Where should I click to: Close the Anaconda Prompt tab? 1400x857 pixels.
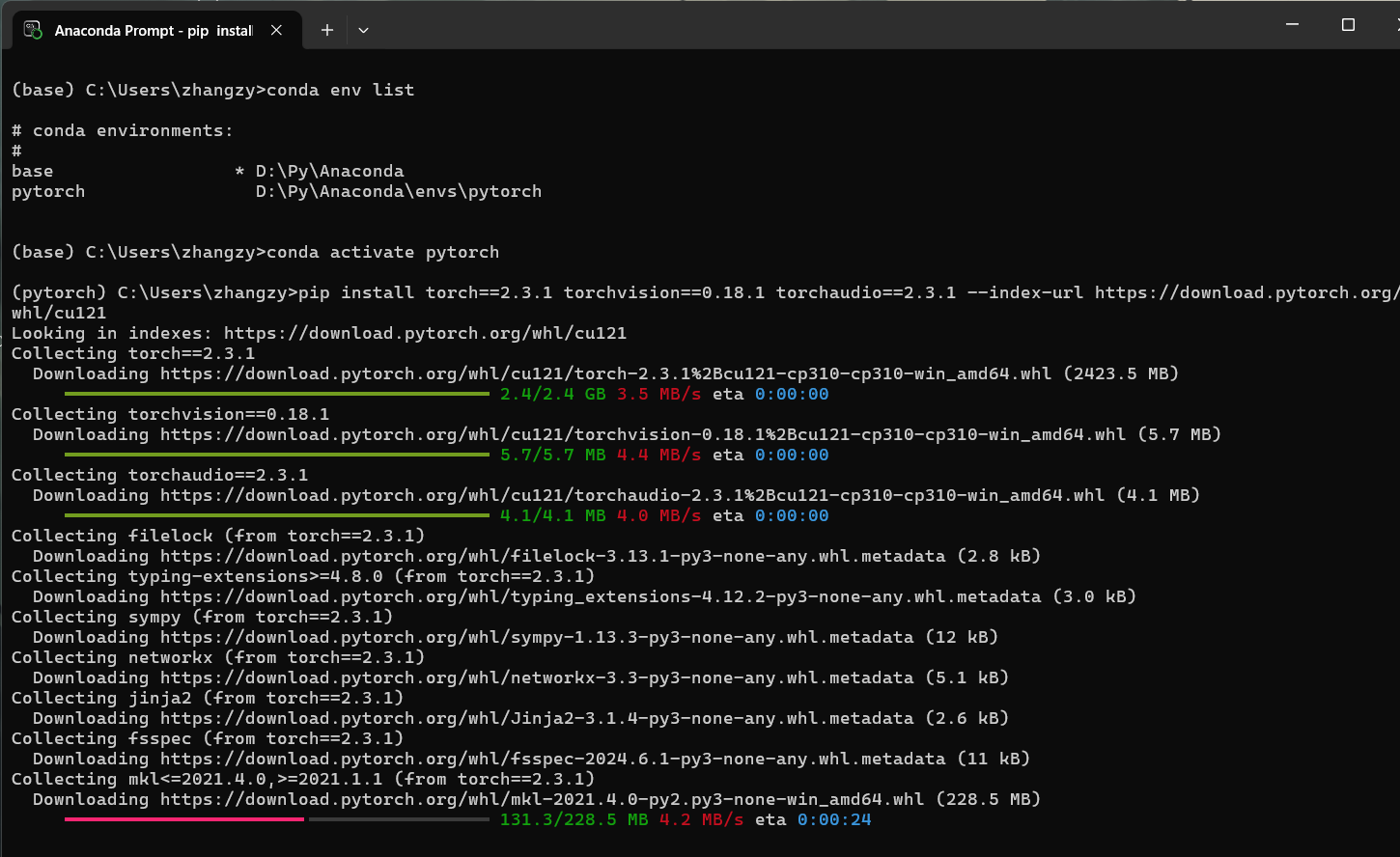(276, 30)
